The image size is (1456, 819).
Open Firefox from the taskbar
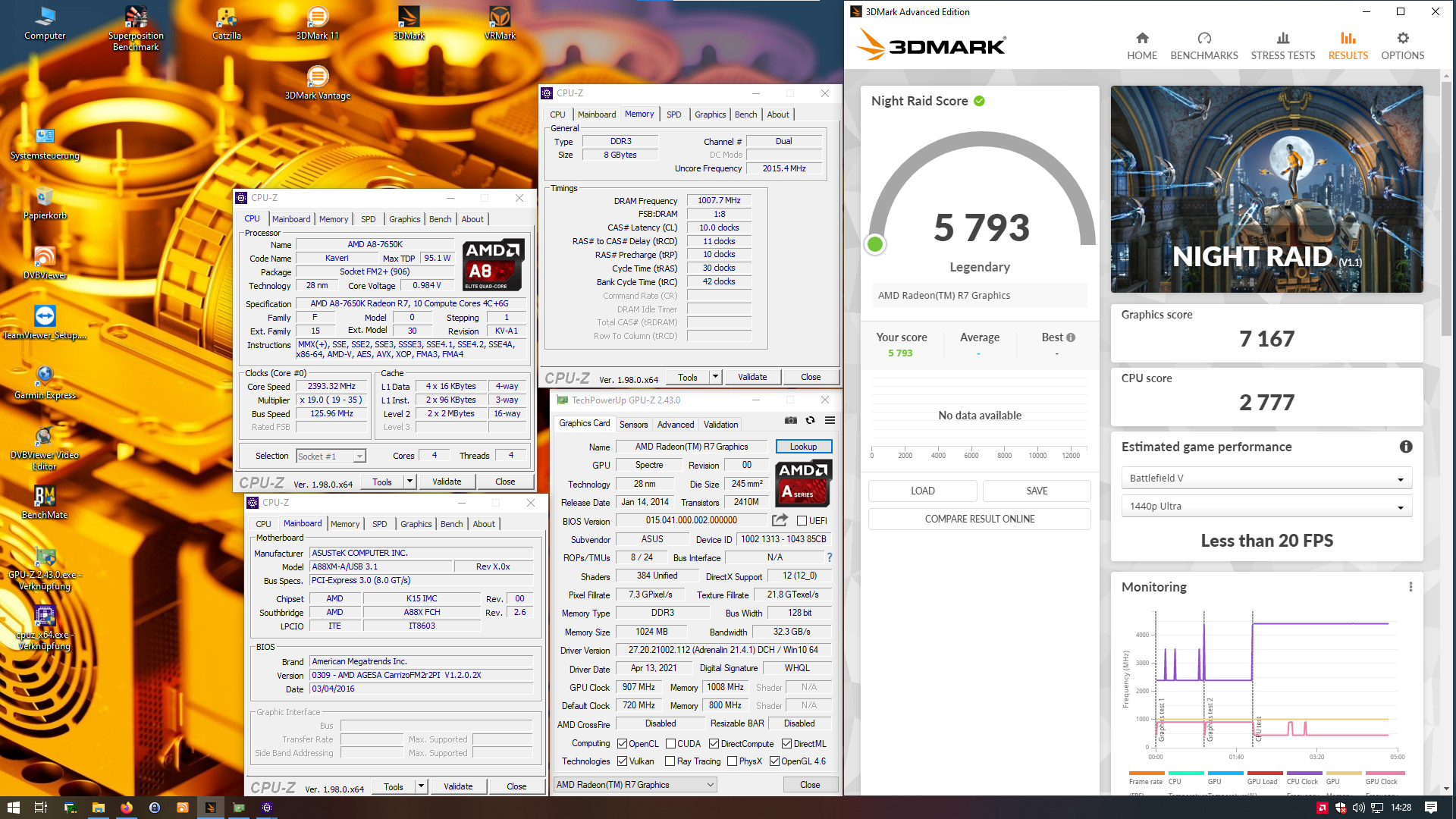[126, 808]
